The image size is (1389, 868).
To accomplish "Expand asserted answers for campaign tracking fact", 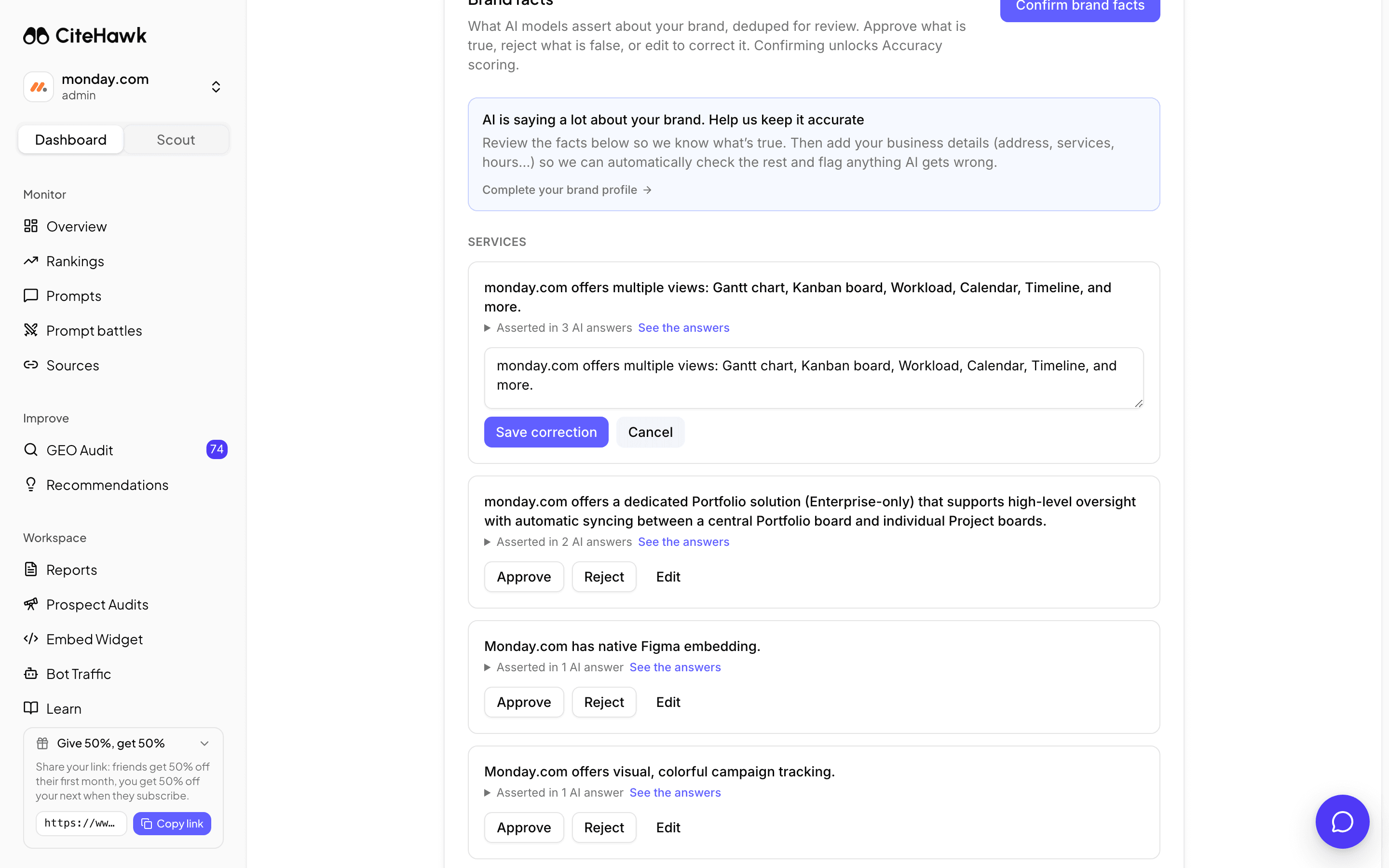I will [487, 793].
